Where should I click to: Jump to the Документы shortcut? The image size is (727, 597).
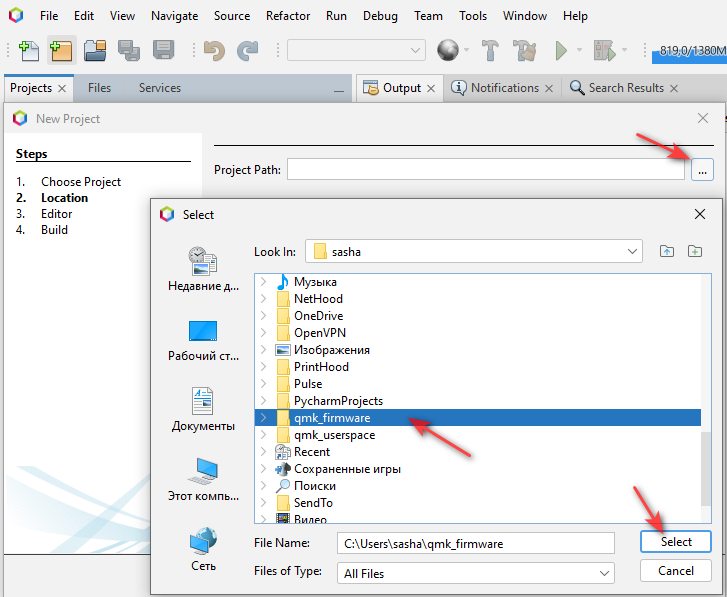[x=203, y=410]
